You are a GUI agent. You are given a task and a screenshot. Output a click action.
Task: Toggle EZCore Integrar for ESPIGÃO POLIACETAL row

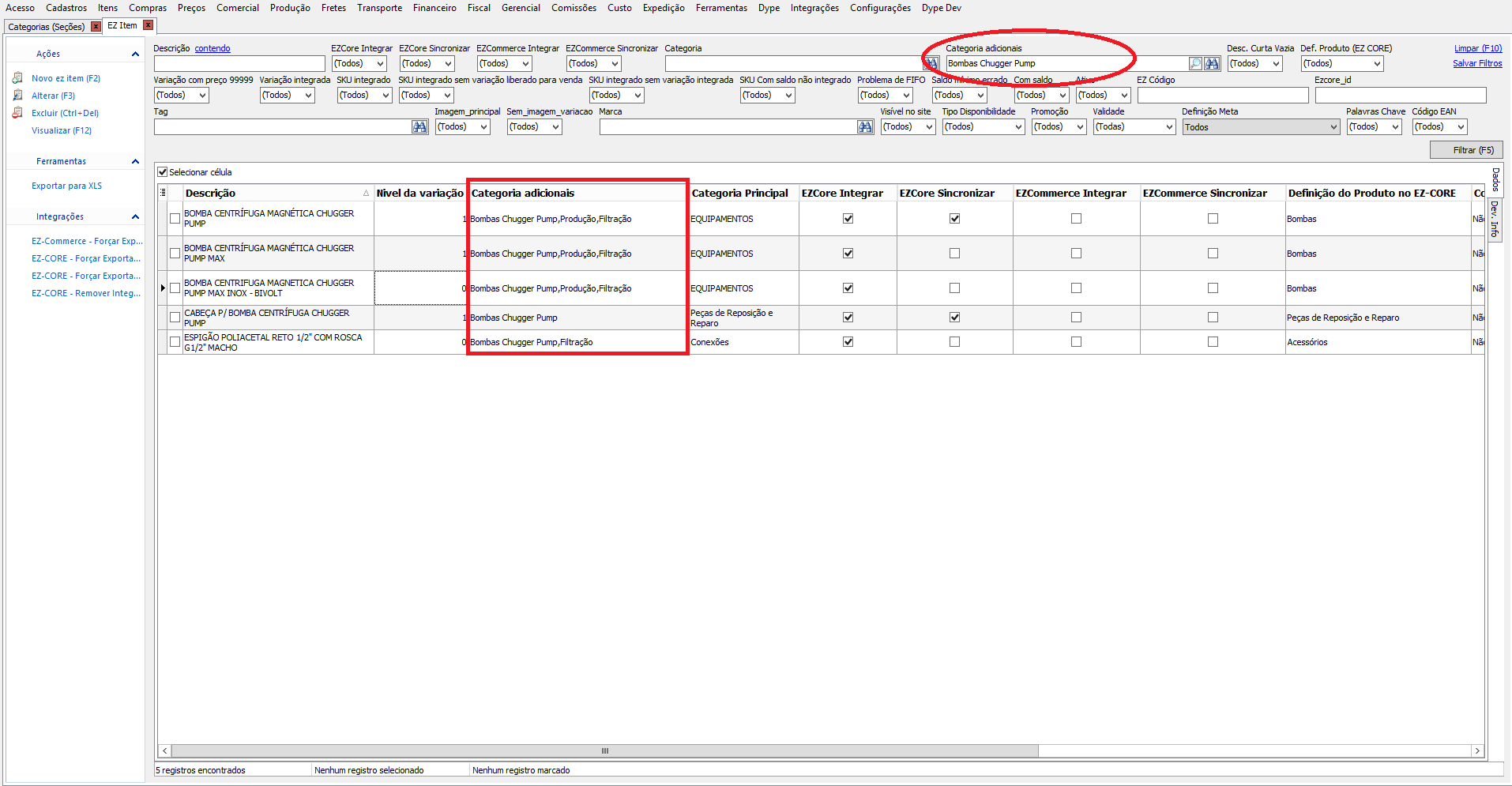pos(848,342)
